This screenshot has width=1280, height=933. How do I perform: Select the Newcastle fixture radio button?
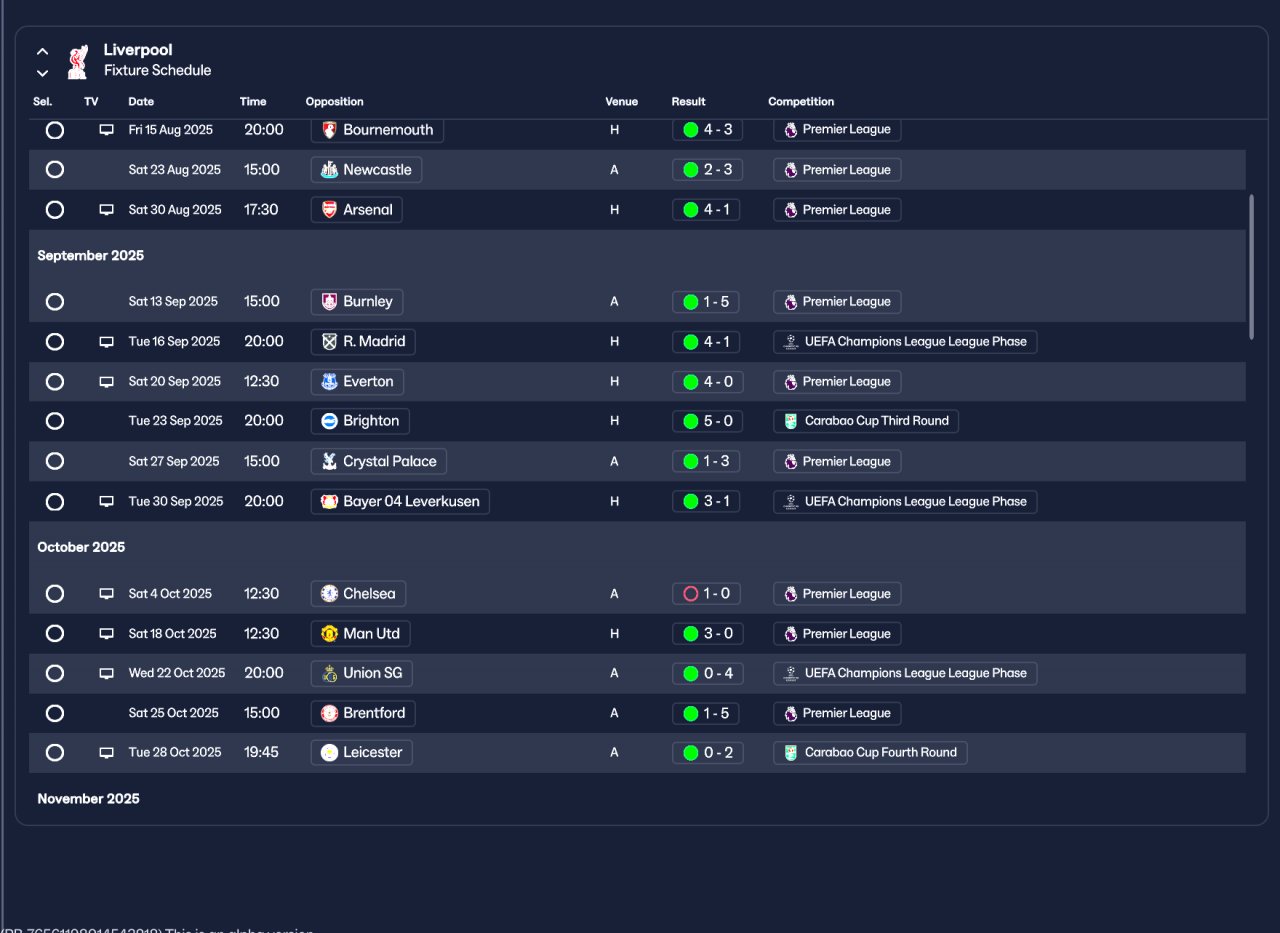coord(55,170)
